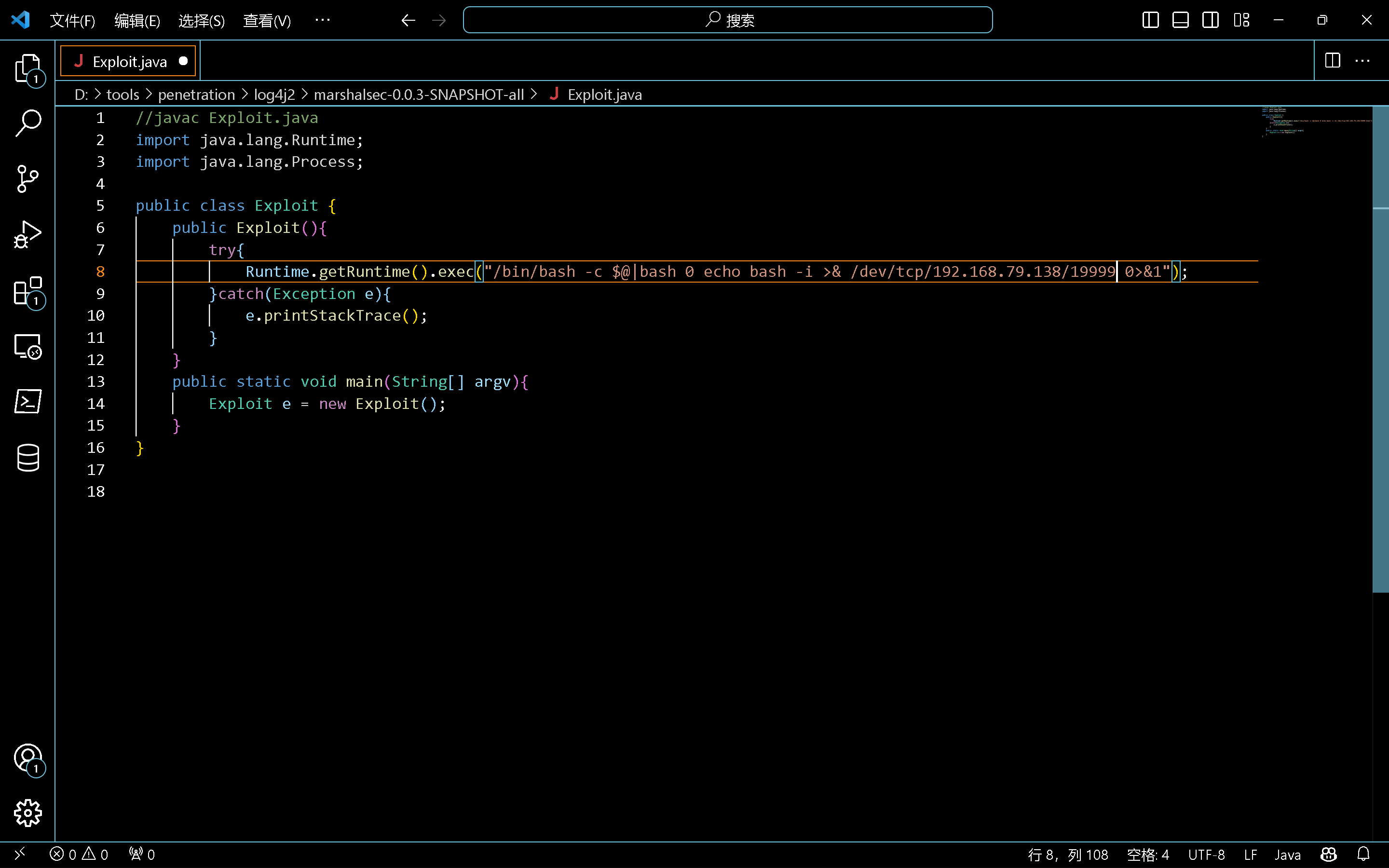The width and height of the screenshot is (1389, 868).
Task: Click line number 8 in gutter
Action: point(100,271)
